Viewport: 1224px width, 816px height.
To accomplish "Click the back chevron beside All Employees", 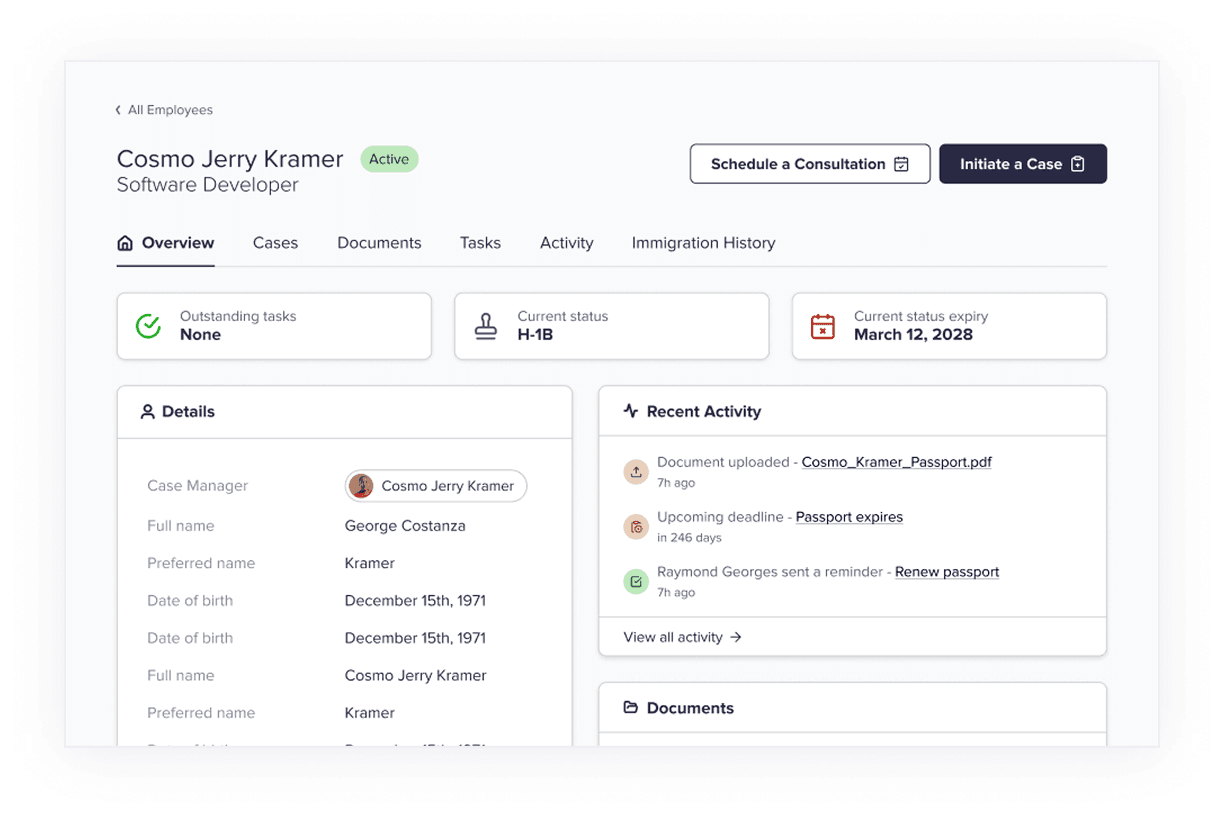I will click(x=118, y=110).
